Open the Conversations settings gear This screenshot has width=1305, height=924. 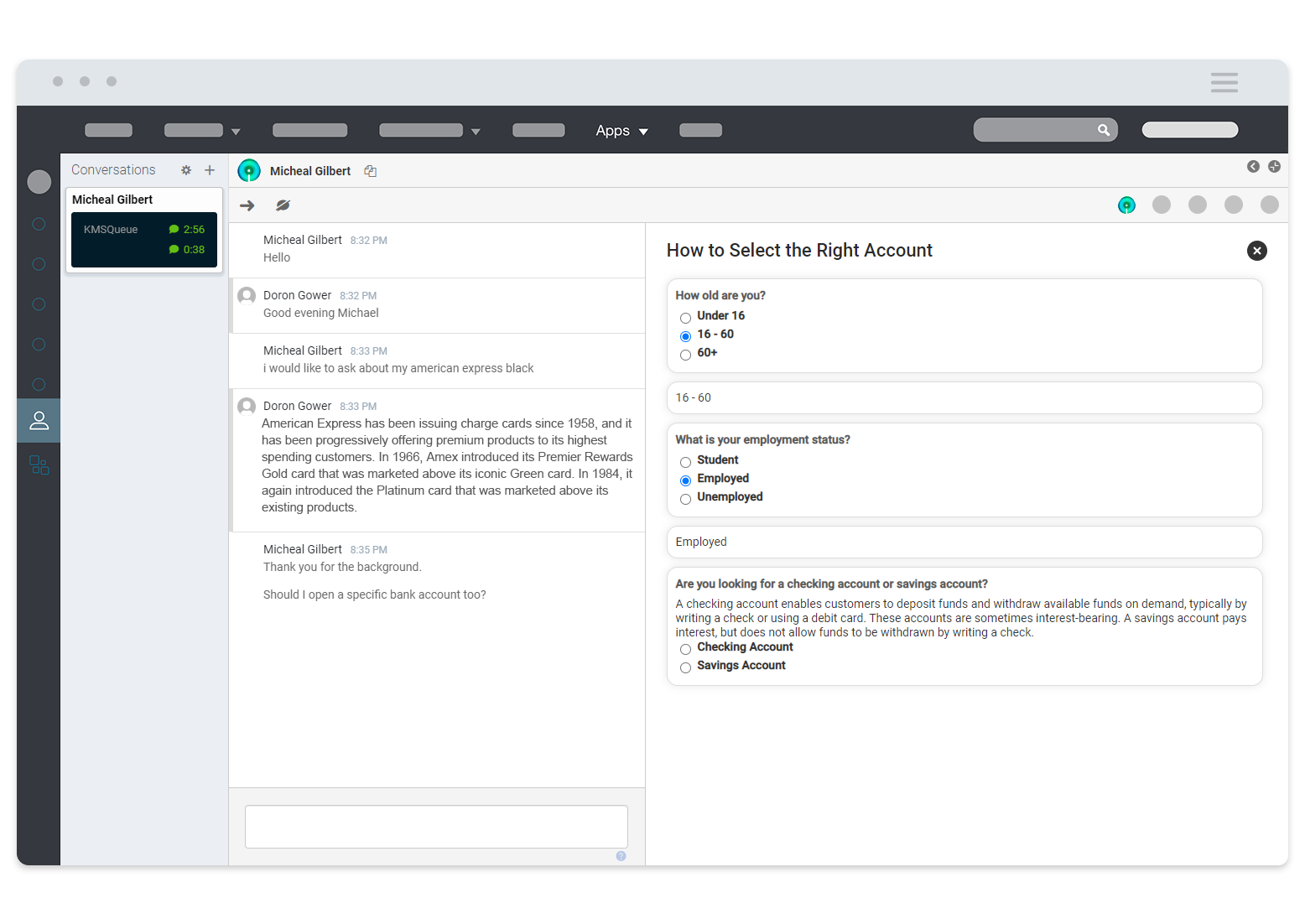pos(186,169)
